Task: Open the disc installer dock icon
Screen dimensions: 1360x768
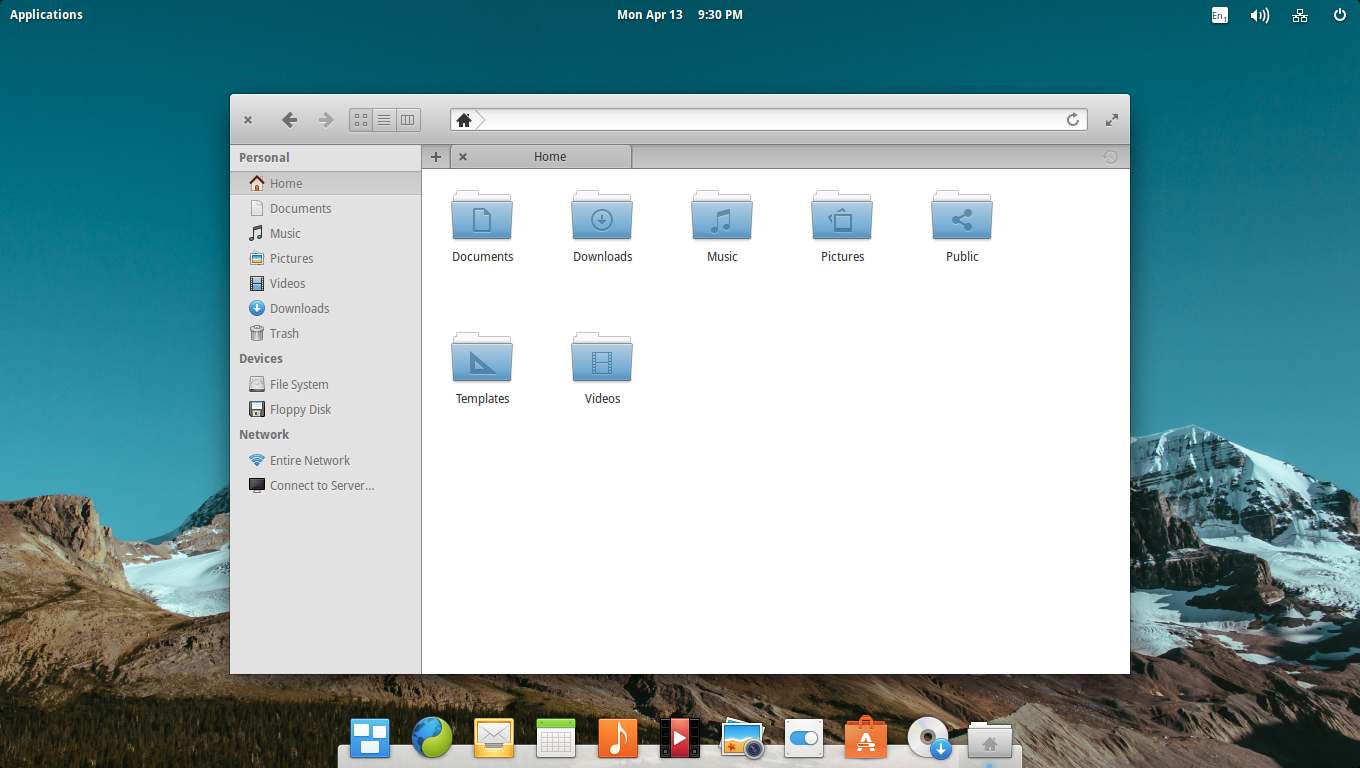Action: [x=929, y=739]
